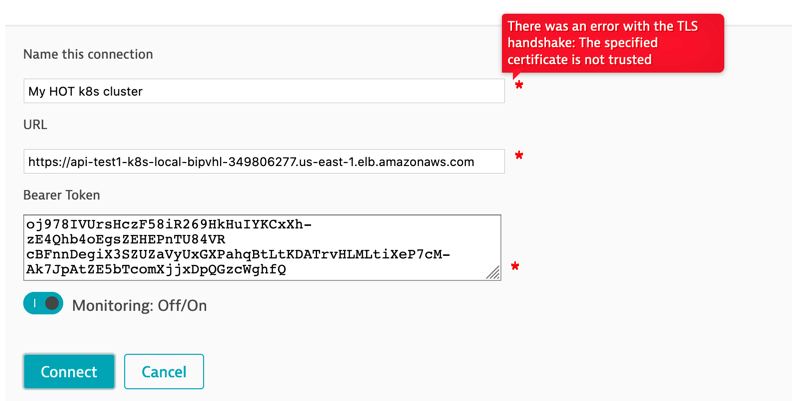Toggle the Monitoring switch
Viewport: 792px width, 401px height.
pyautogui.click(x=43, y=304)
